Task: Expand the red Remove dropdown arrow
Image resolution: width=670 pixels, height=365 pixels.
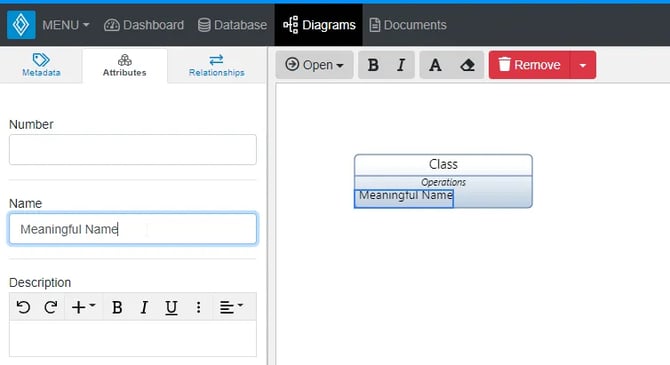Action: 583,65
